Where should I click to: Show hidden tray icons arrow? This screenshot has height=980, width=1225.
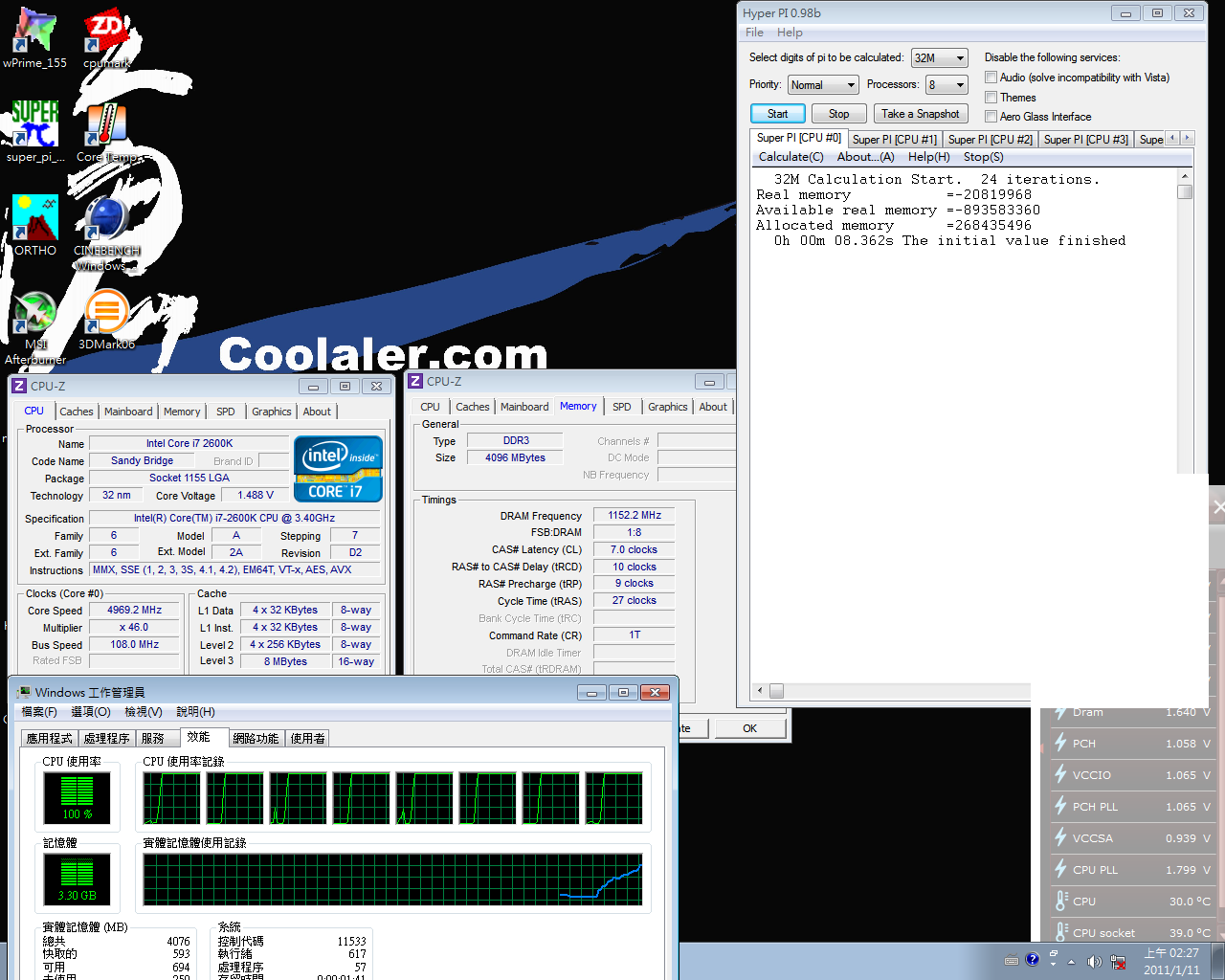pos(1072,961)
